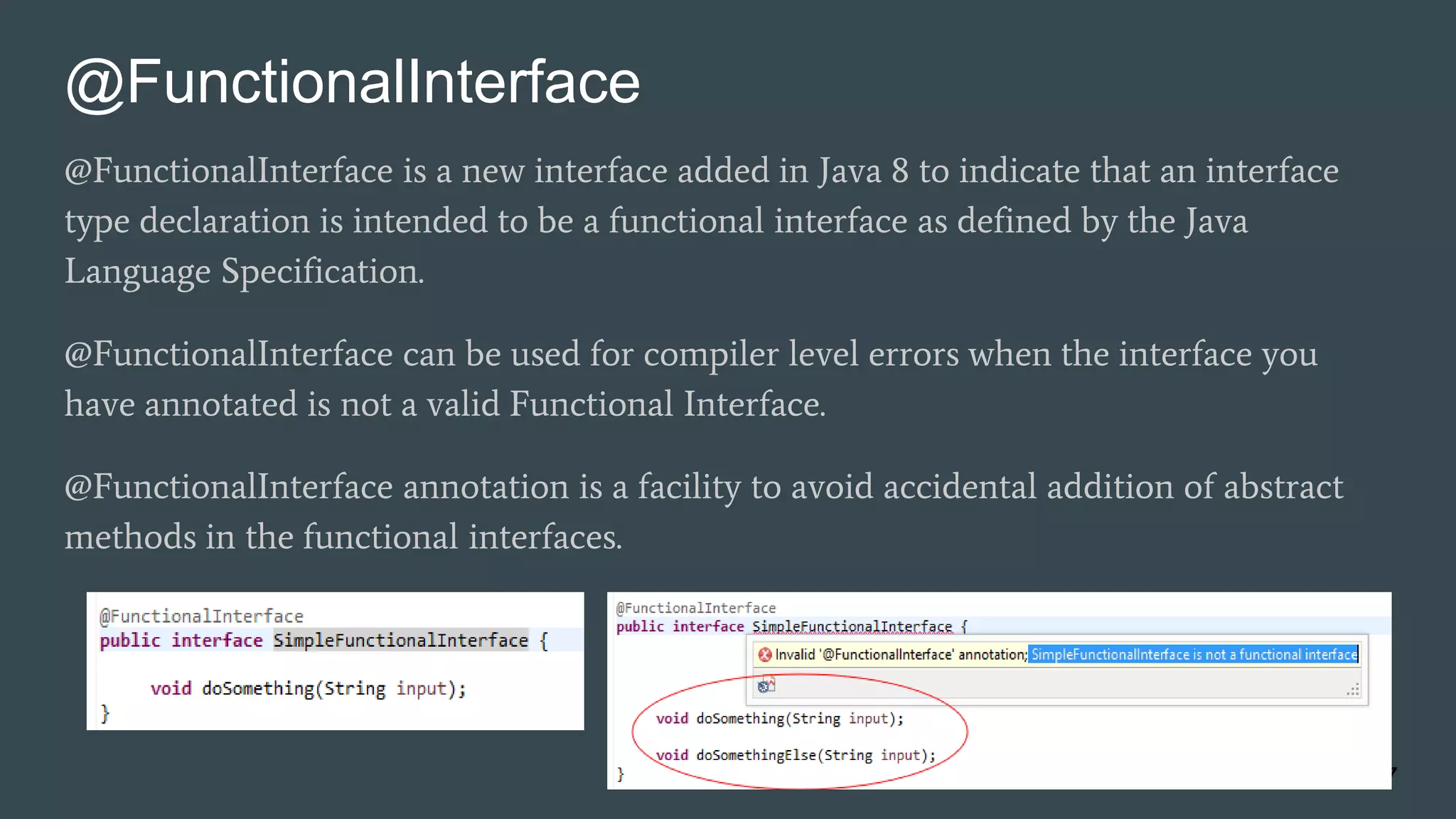Click 'void doSomething(String input);' in right editor
Viewport: 1456px width, 819px height.
click(x=779, y=719)
